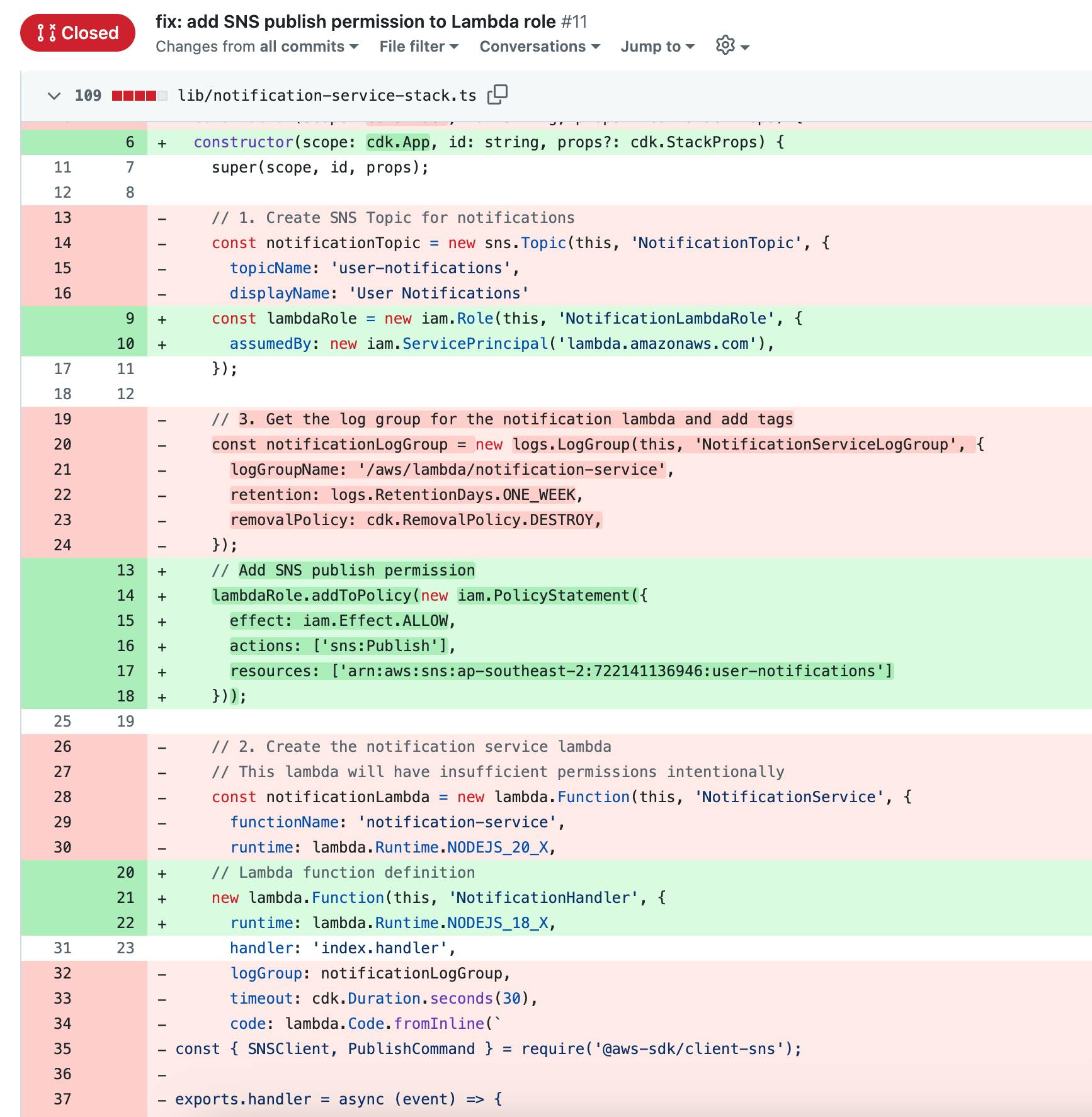The height and width of the screenshot is (1117, 1092).
Task: Open the 'Changes from all commits' dropdown
Action: tap(257, 47)
